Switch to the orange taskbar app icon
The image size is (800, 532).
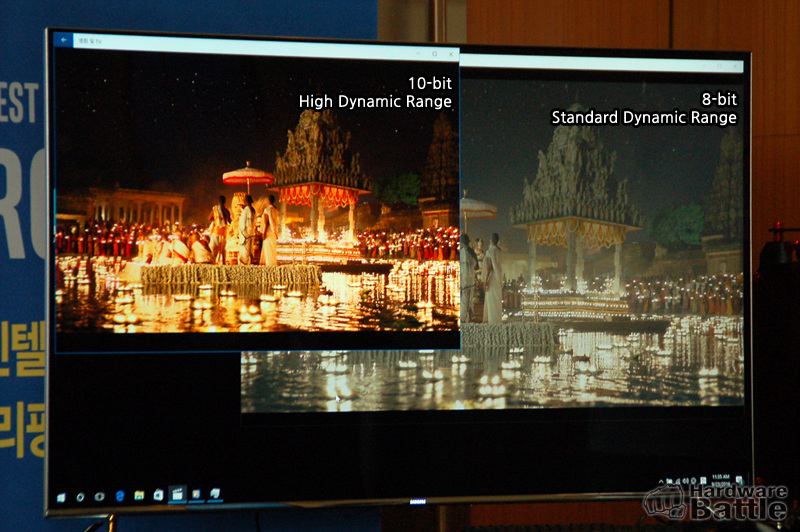pos(196,494)
